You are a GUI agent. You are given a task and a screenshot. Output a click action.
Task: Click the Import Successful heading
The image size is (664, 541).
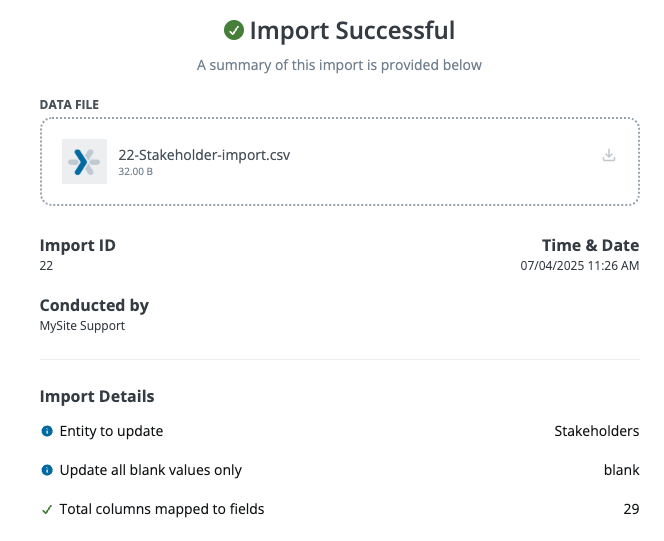352,30
